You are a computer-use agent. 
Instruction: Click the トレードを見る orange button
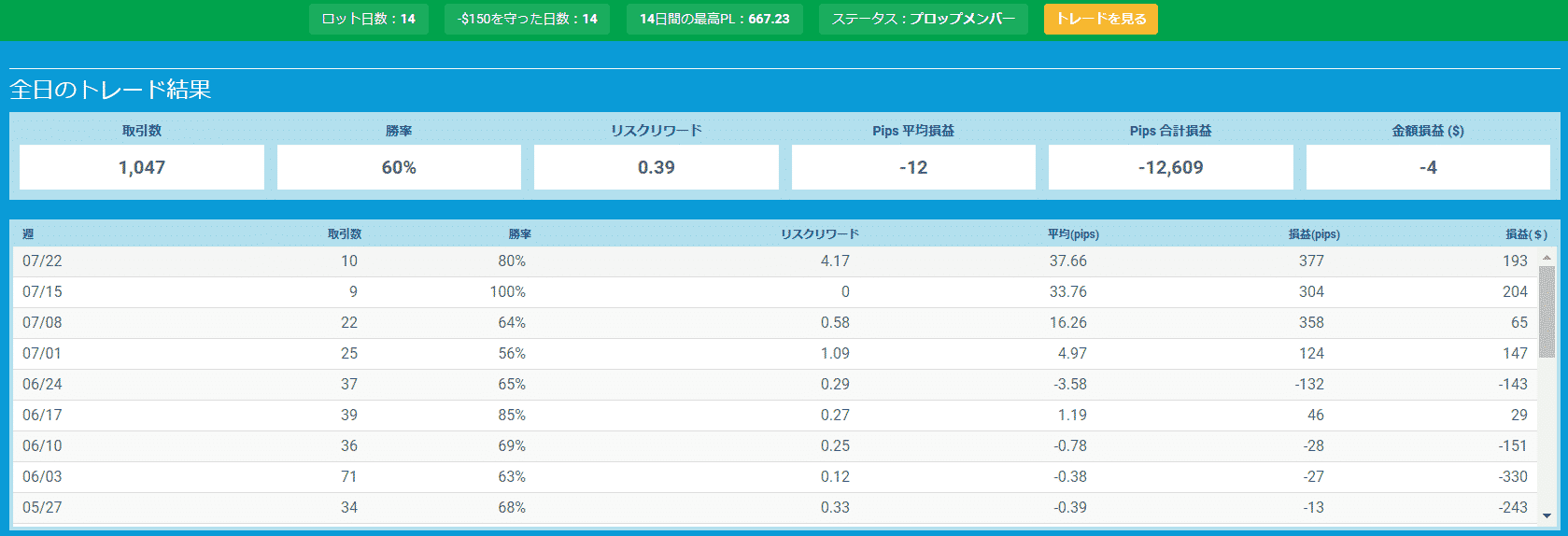1100,19
